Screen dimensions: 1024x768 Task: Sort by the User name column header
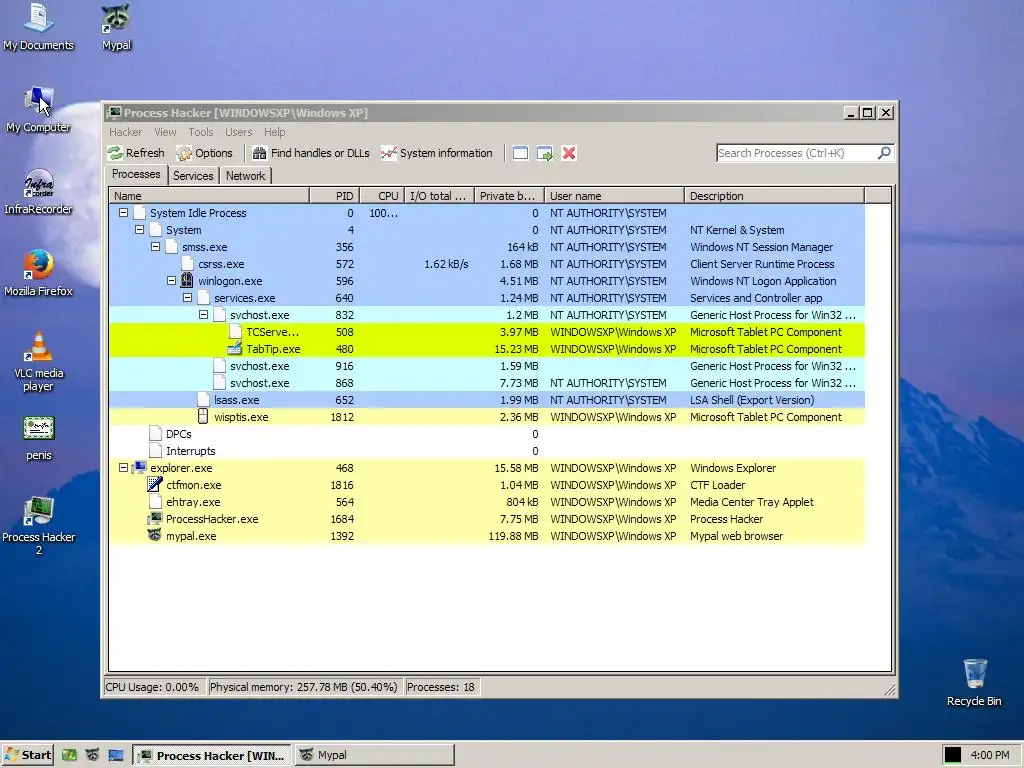tap(614, 196)
